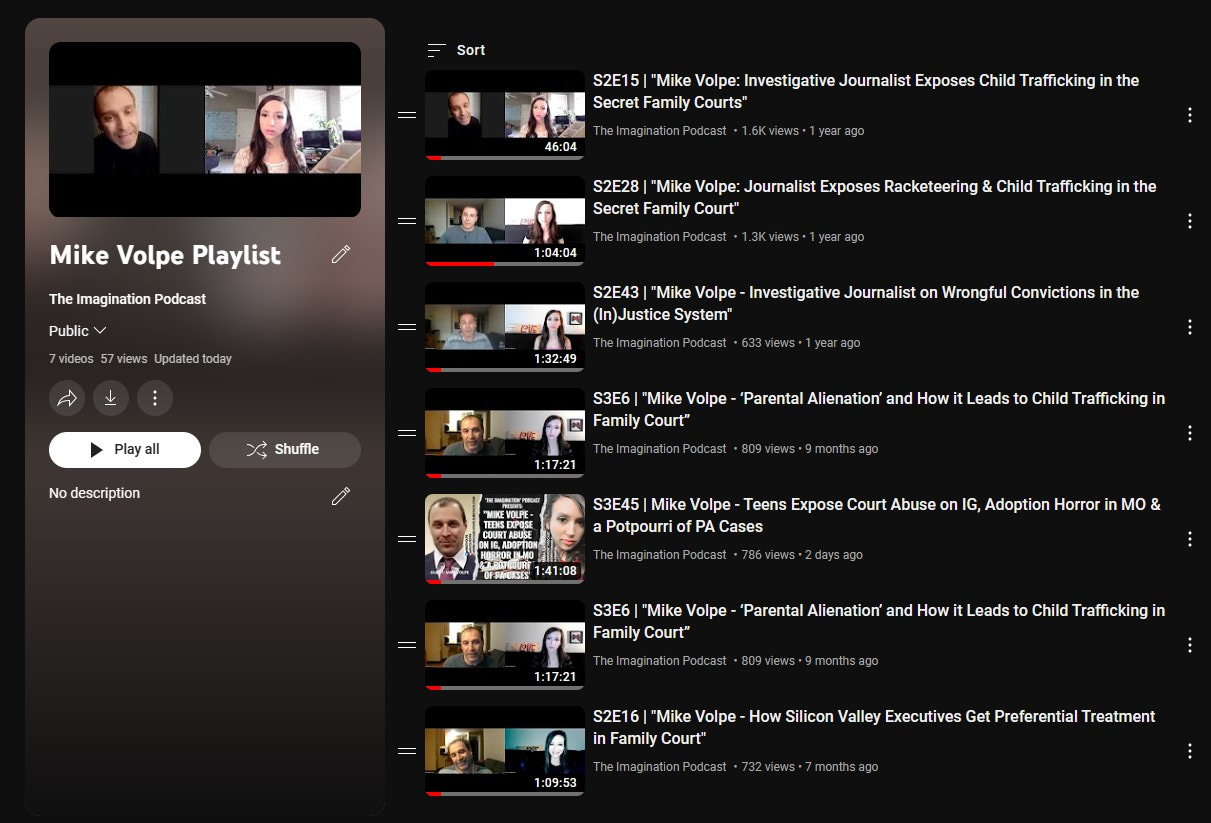This screenshot has width=1211, height=823.
Task: Click the 1:09:53 duration badge
Action: [x=555, y=783]
